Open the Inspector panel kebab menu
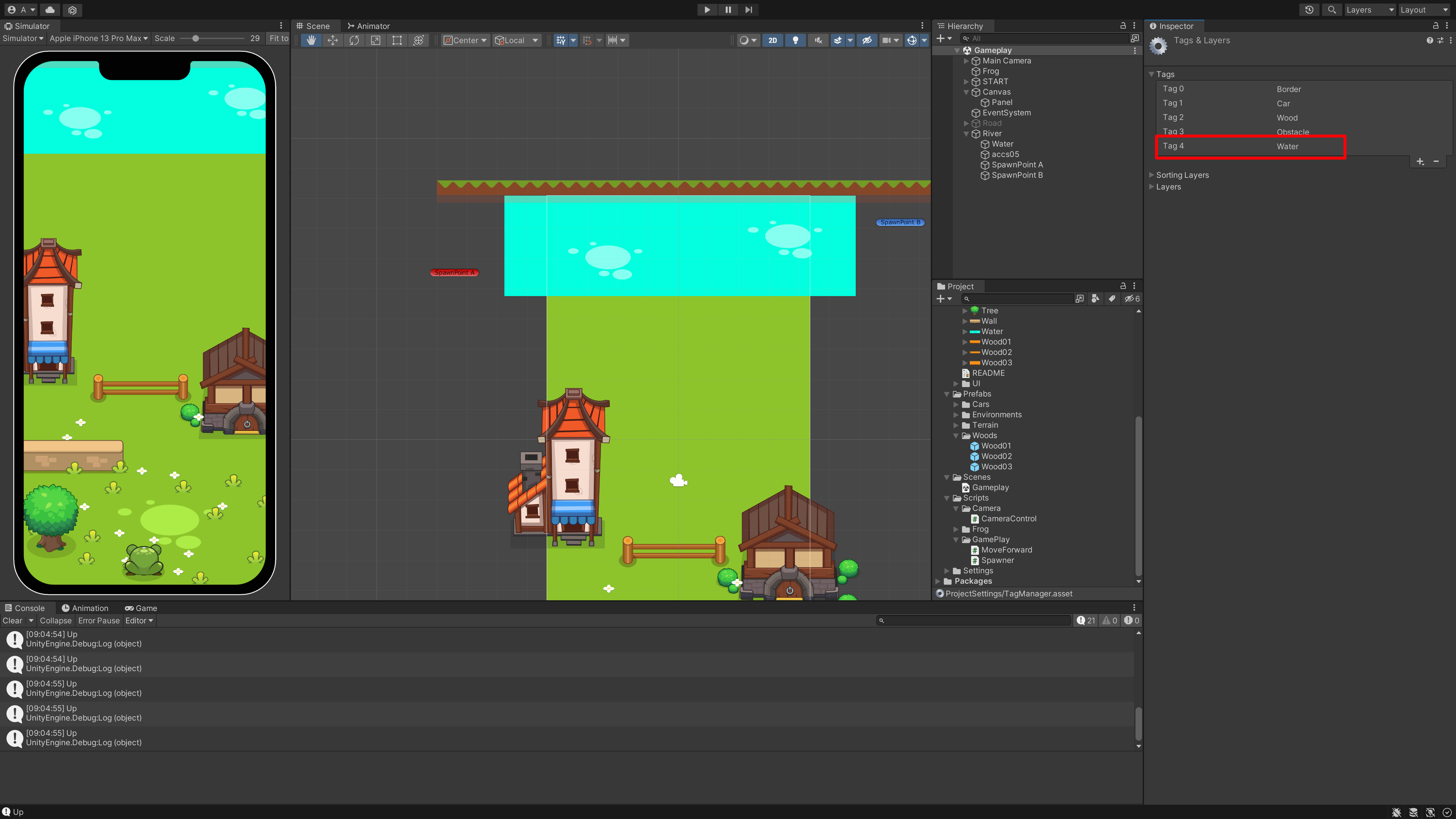 pyautogui.click(x=1447, y=25)
